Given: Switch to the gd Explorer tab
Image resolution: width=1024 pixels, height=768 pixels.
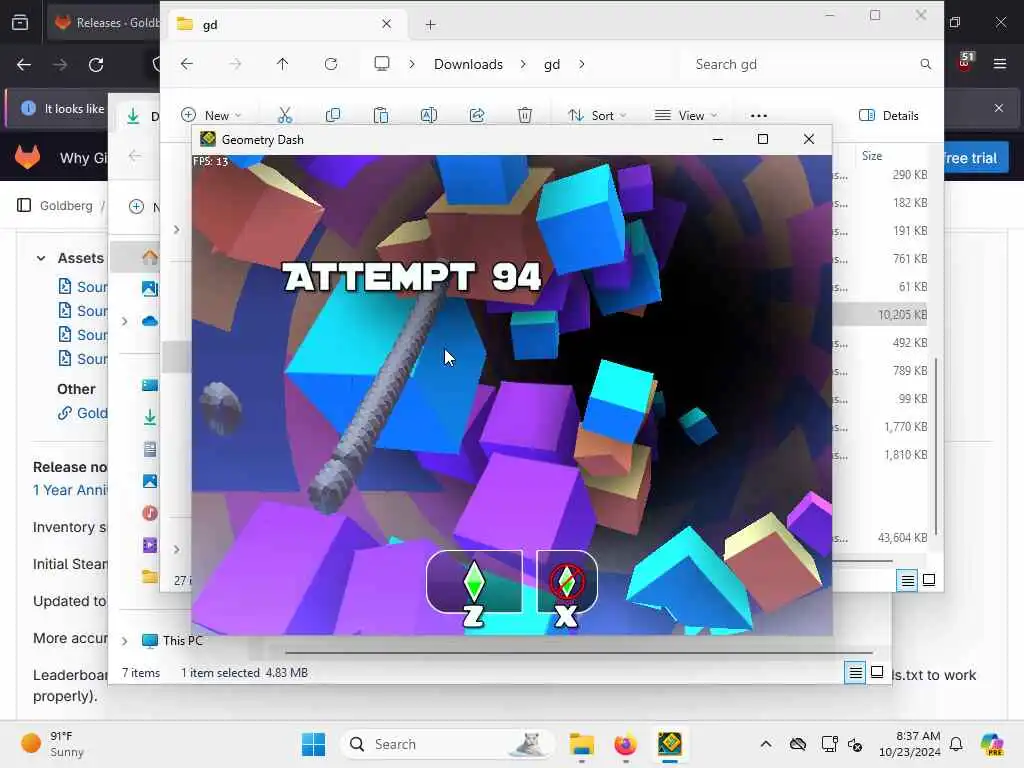Looking at the screenshot, I should (x=285, y=24).
